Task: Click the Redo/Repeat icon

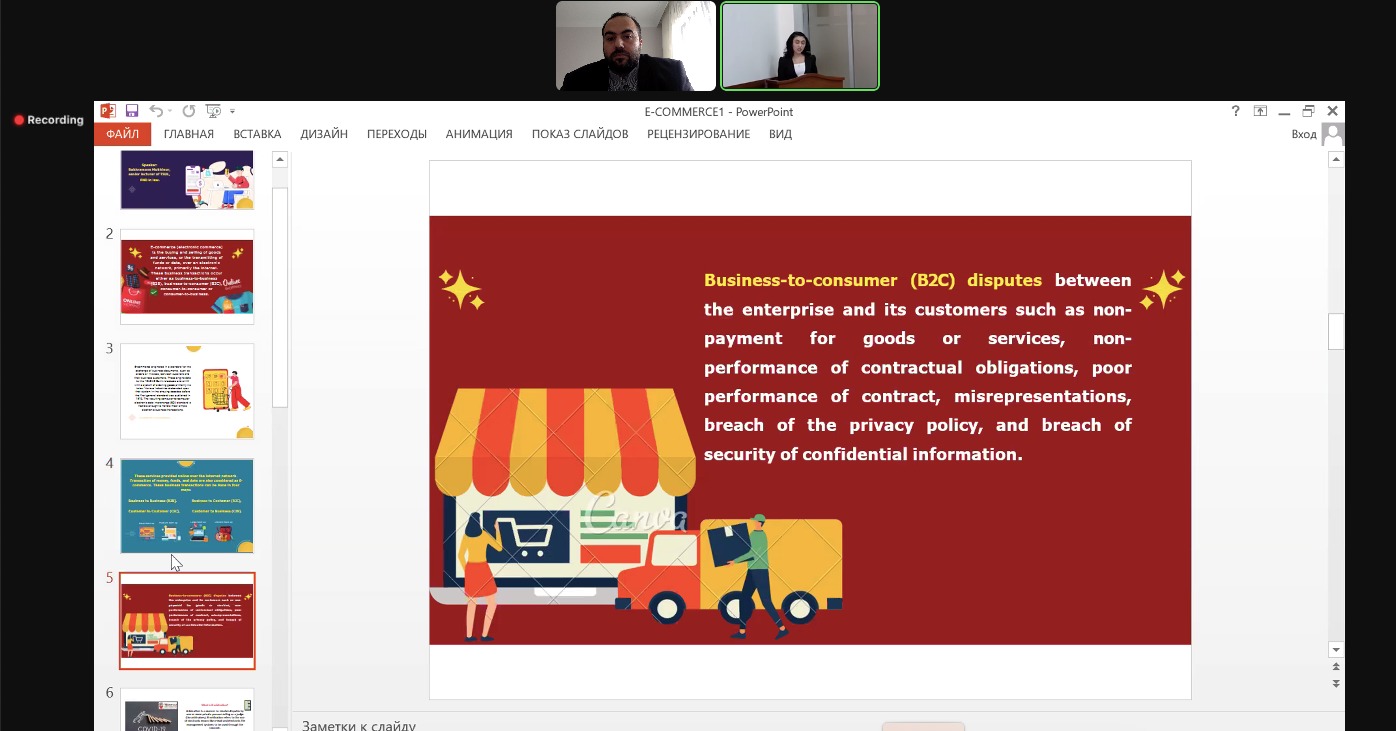Action: click(188, 111)
